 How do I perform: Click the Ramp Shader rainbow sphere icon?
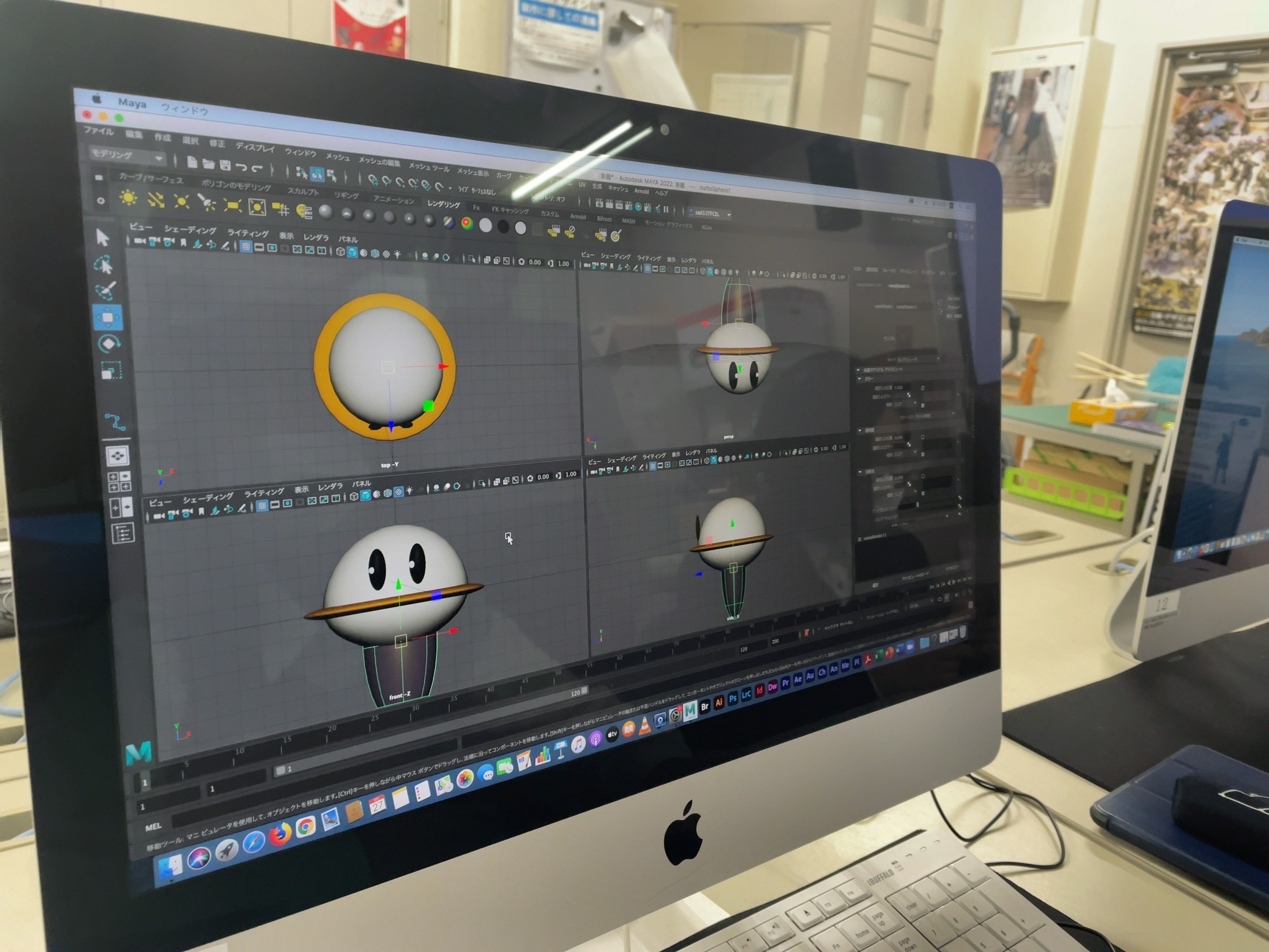[x=466, y=223]
